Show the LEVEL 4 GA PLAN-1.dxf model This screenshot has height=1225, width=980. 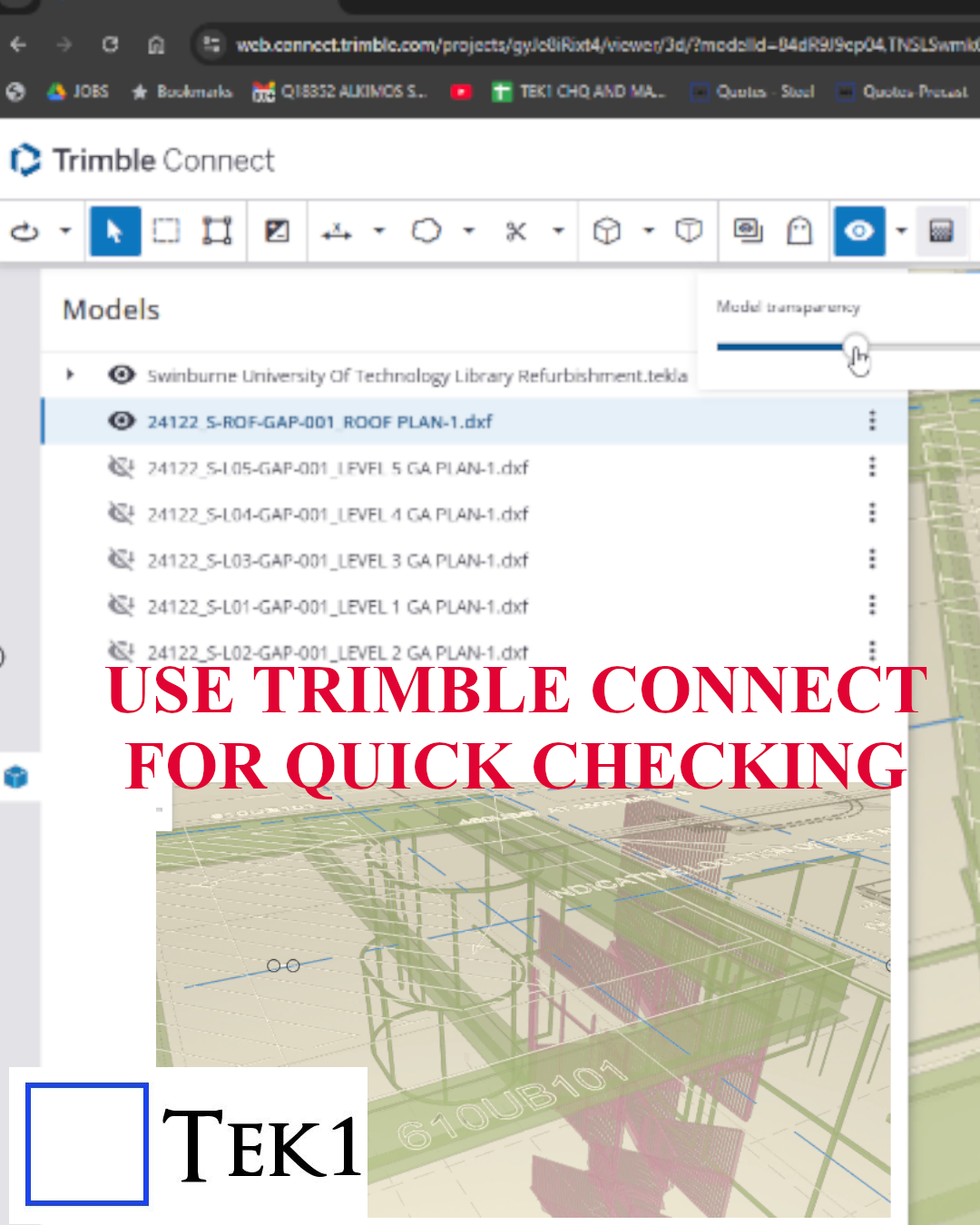click(122, 514)
